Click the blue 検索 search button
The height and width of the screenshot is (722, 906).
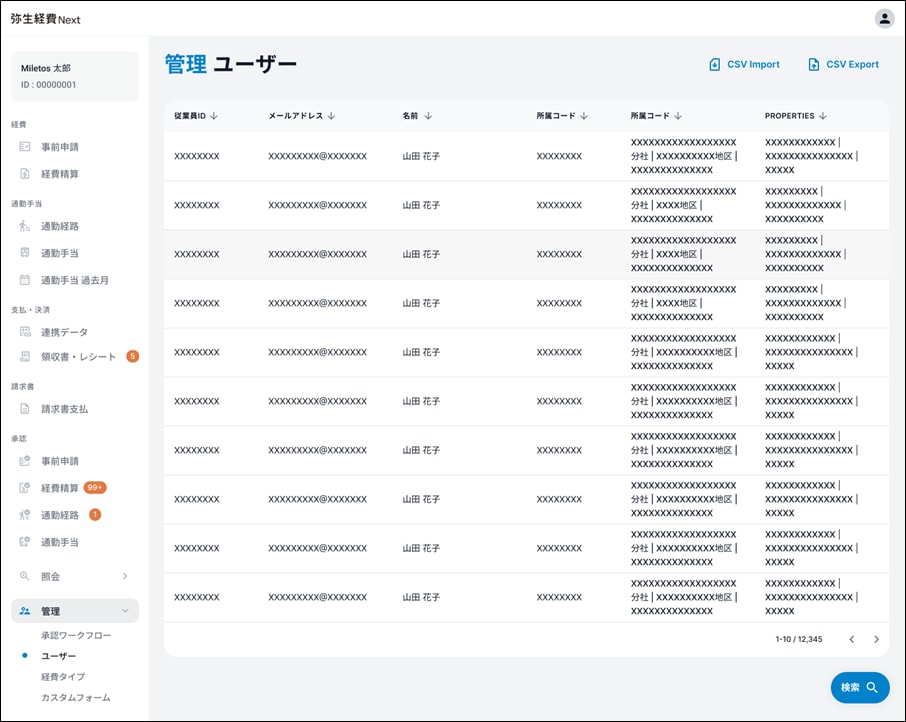point(860,687)
